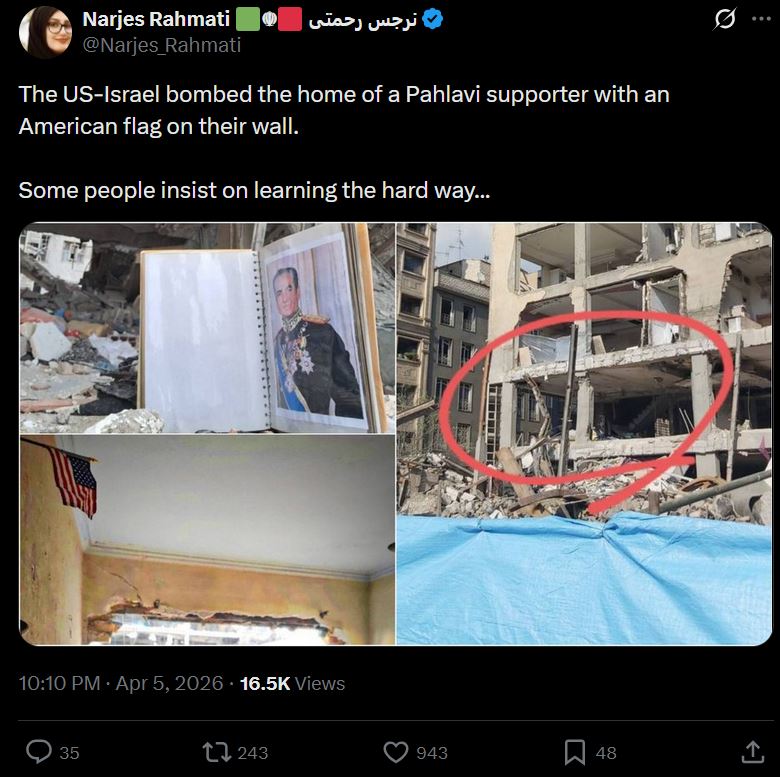Open the three-dot more options menu

[761, 19]
